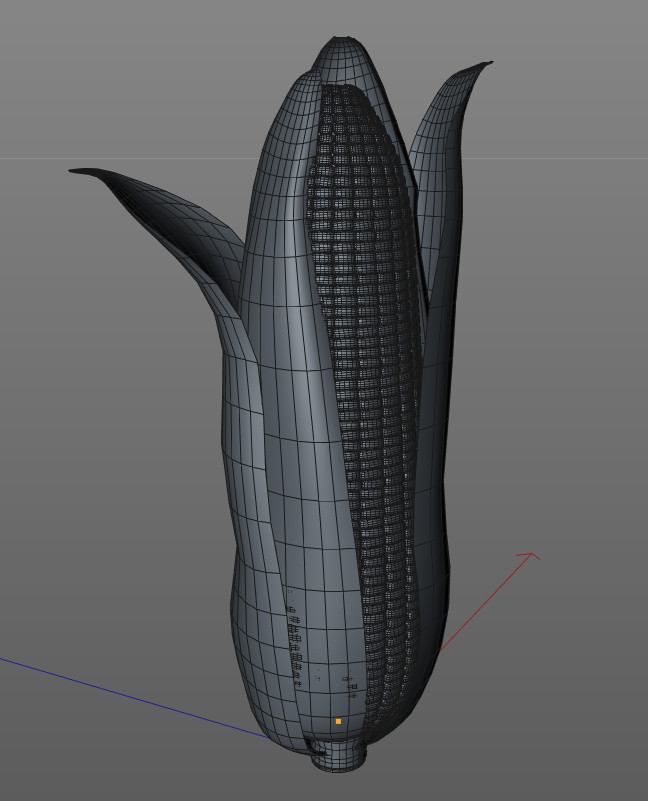
Task: Click the stem at the corn base
Action: (340, 756)
